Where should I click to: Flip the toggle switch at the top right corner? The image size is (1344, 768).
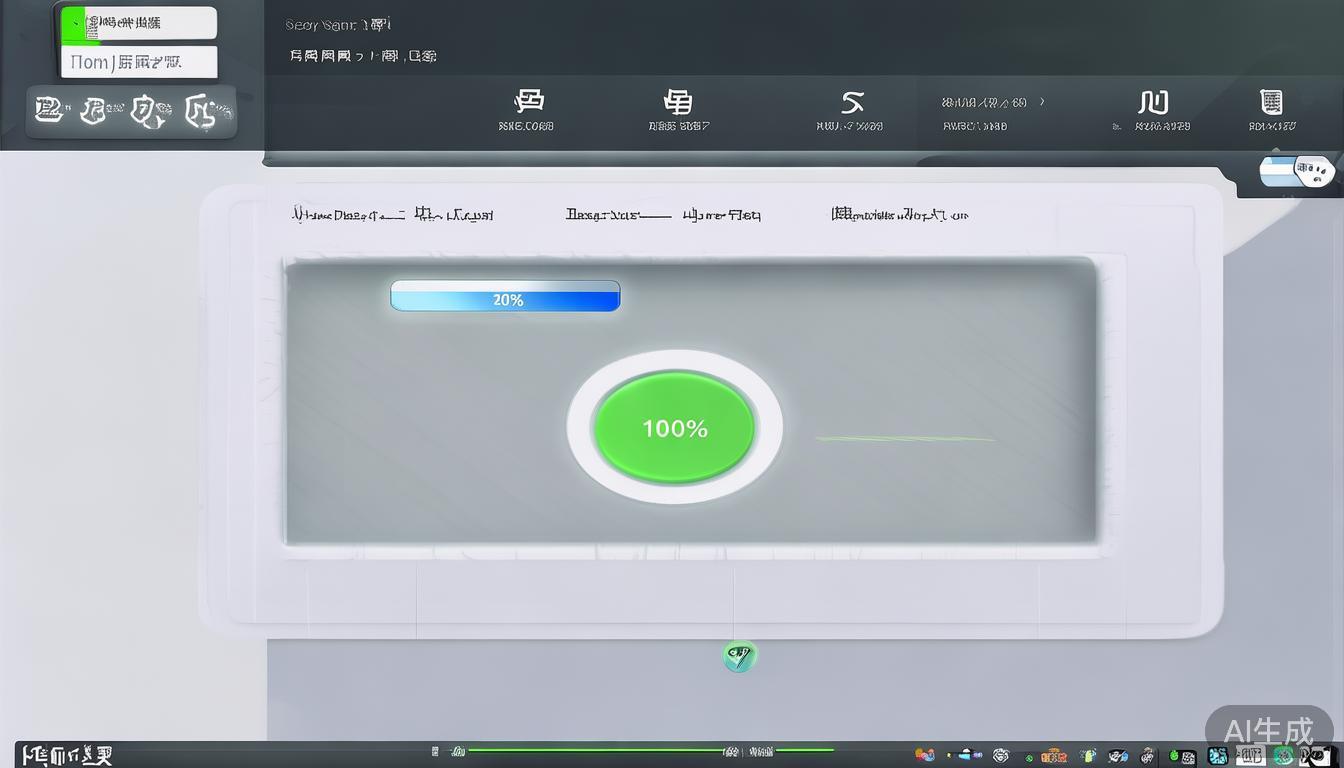click(x=1296, y=170)
